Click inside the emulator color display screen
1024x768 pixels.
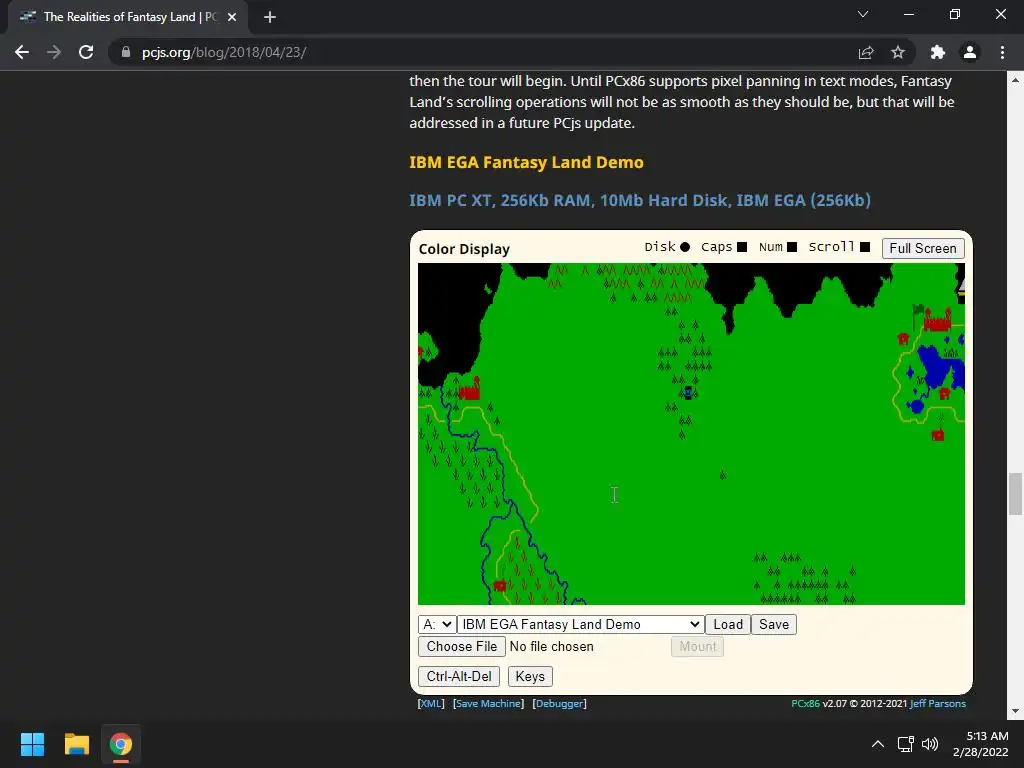[x=691, y=434]
